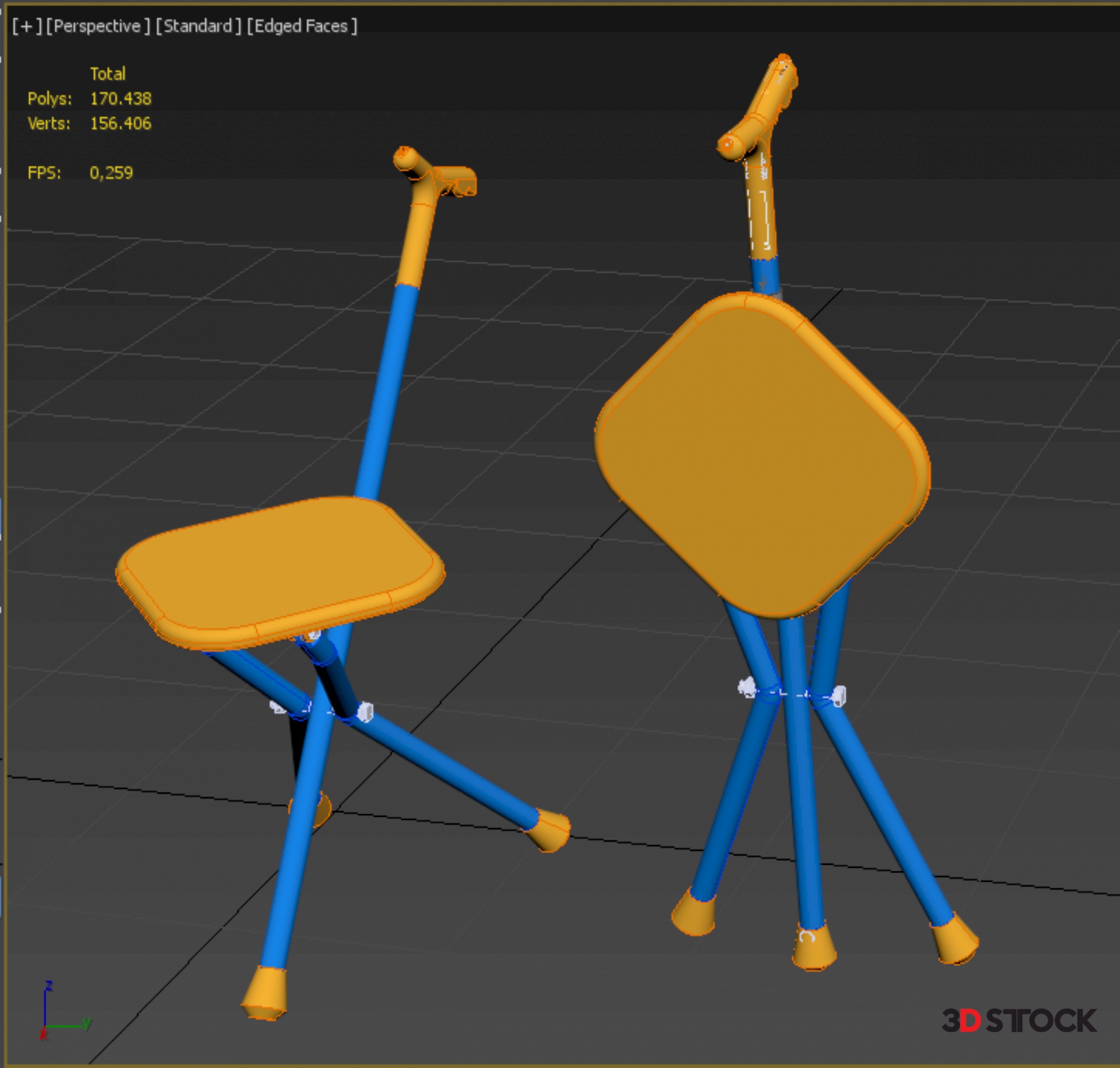Click the 3D Stock watermark logo
The height and width of the screenshot is (1068, 1120).
coord(1019,1020)
